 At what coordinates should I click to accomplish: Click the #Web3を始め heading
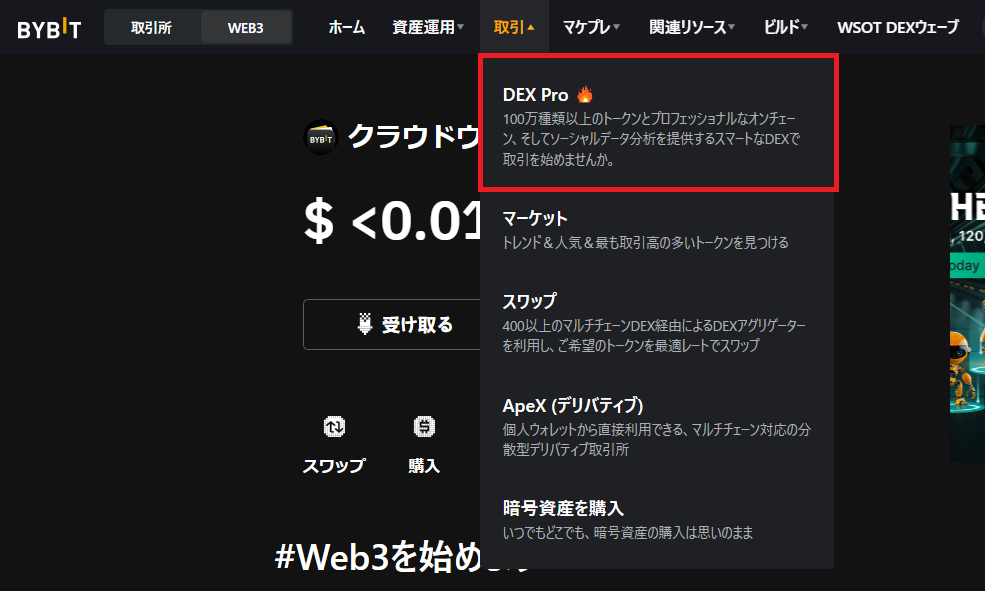pyautogui.click(x=378, y=556)
